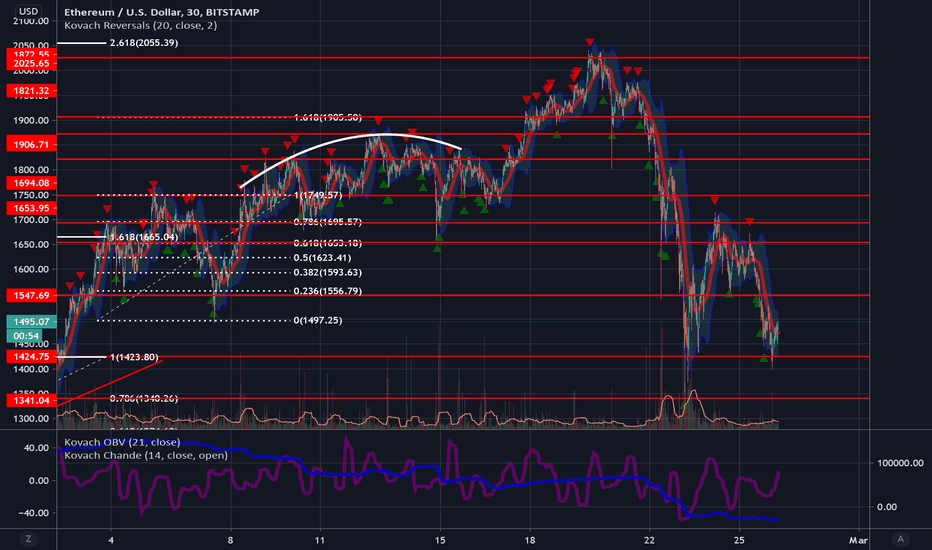This screenshot has height=550, width=932.
Task: Click the 1341.04 red price label
Action: 32,401
